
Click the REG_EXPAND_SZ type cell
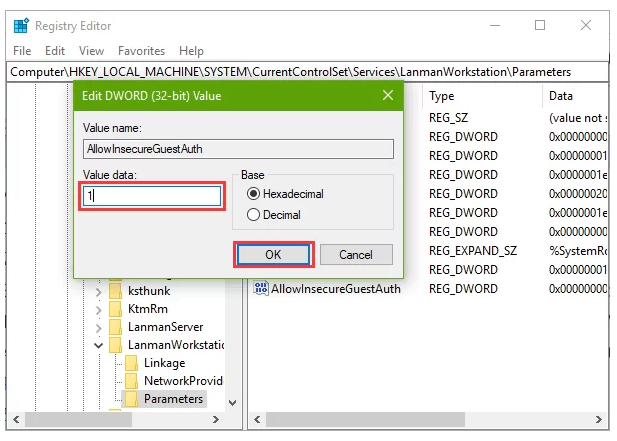click(473, 251)
